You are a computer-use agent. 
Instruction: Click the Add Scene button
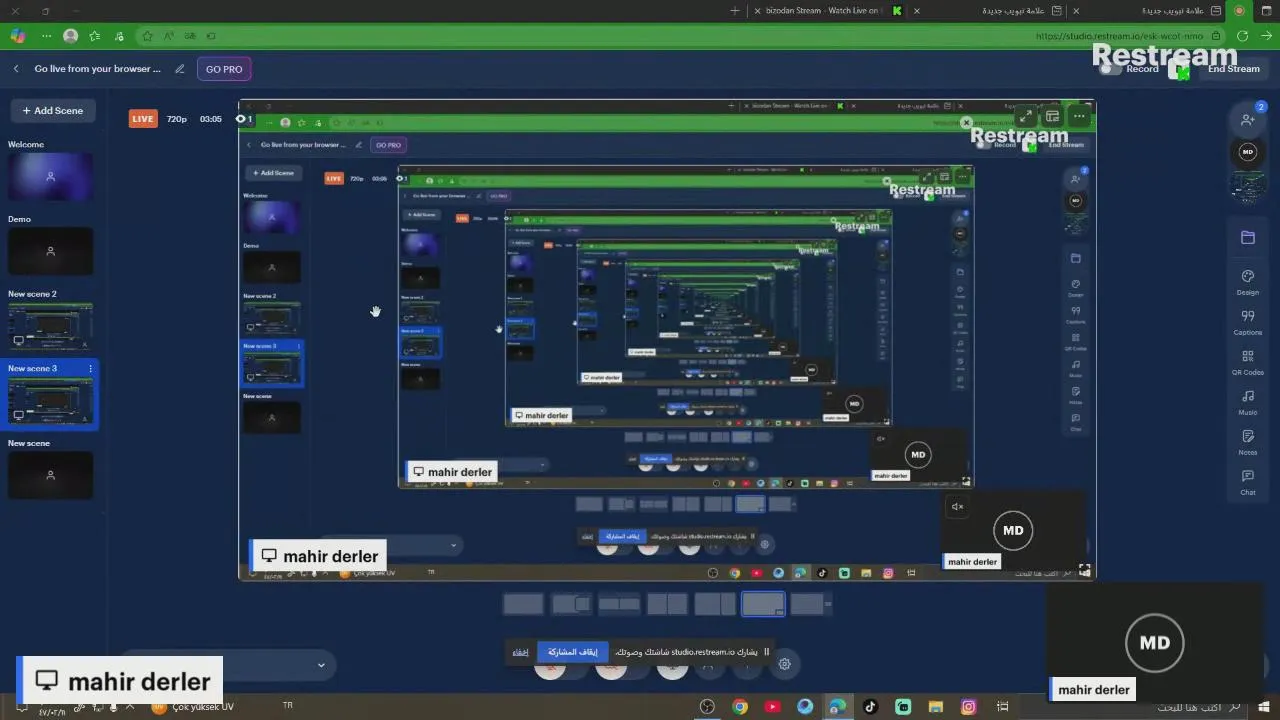(x=53, y=111)
